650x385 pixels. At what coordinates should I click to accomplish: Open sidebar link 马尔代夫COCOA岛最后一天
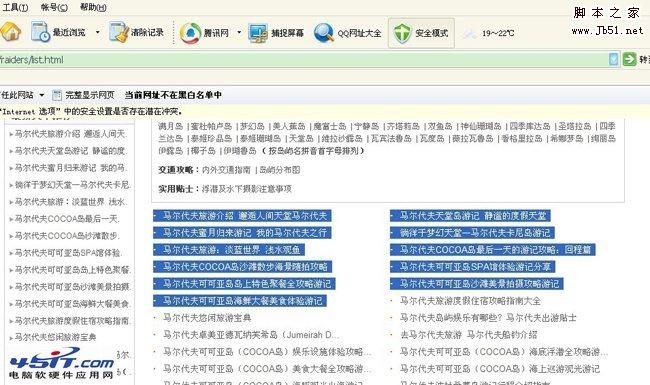pyautogui.click(x=68, y=219)
